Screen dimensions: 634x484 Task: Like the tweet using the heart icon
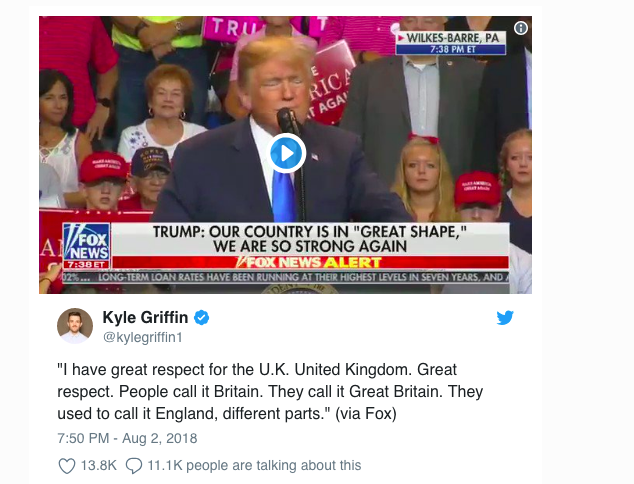click(67, 466)
